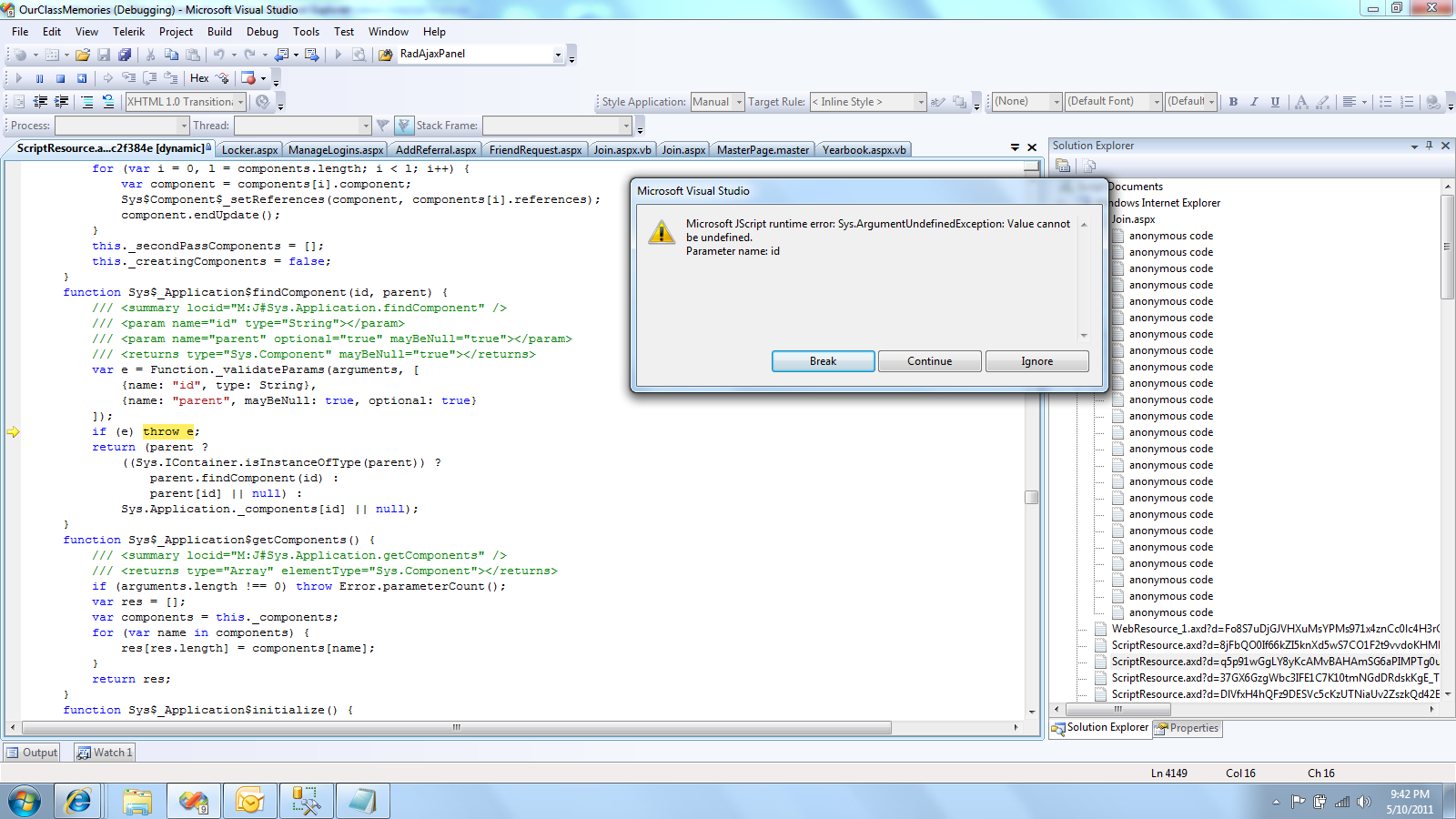Click the Show Next Statement arrow icon
The height and width of the screenshot is (819, 1456).
(107, 78)
